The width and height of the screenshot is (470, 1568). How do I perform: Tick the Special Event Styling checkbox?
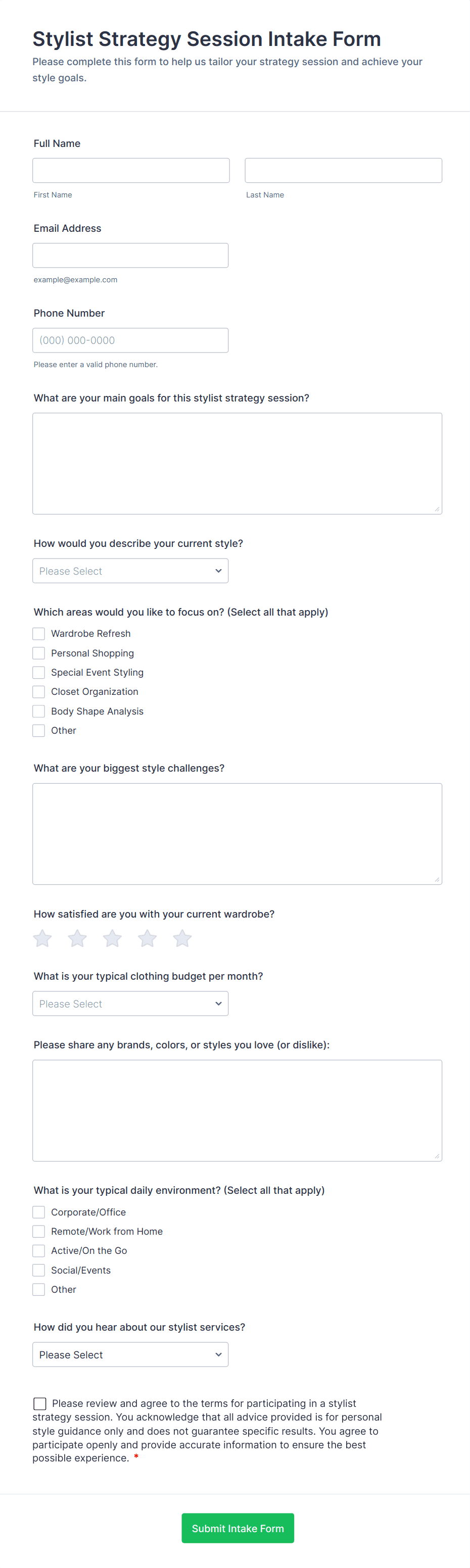tap(39, 673)
